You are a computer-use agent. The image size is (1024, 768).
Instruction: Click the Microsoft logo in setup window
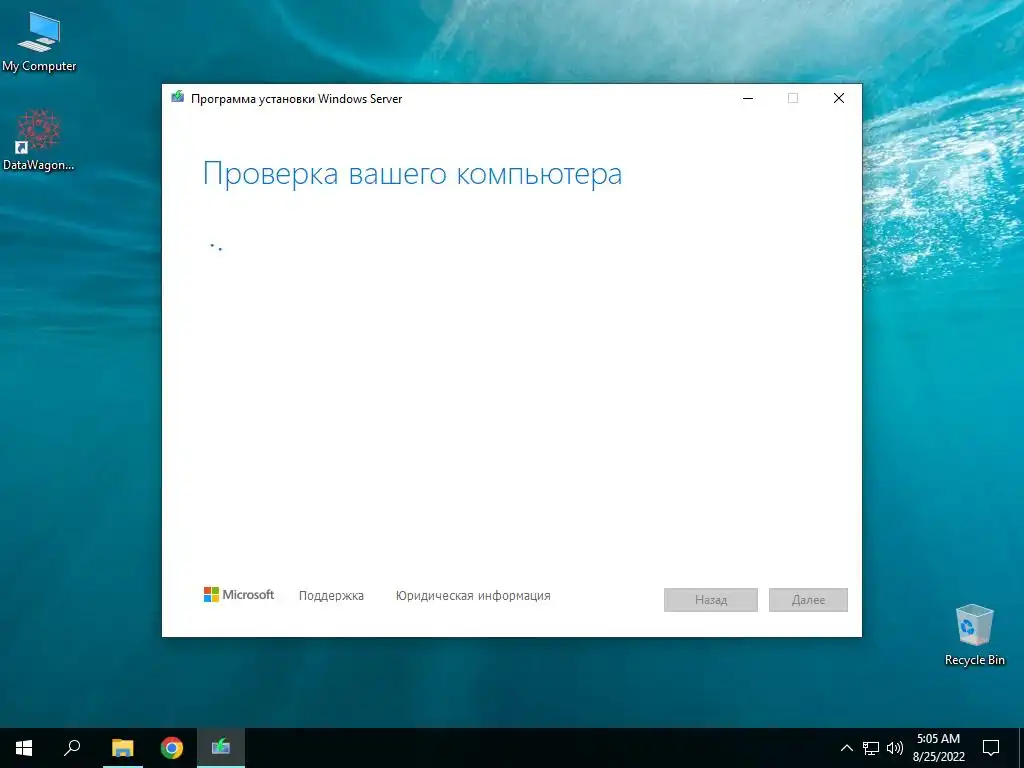click(239, 595)
